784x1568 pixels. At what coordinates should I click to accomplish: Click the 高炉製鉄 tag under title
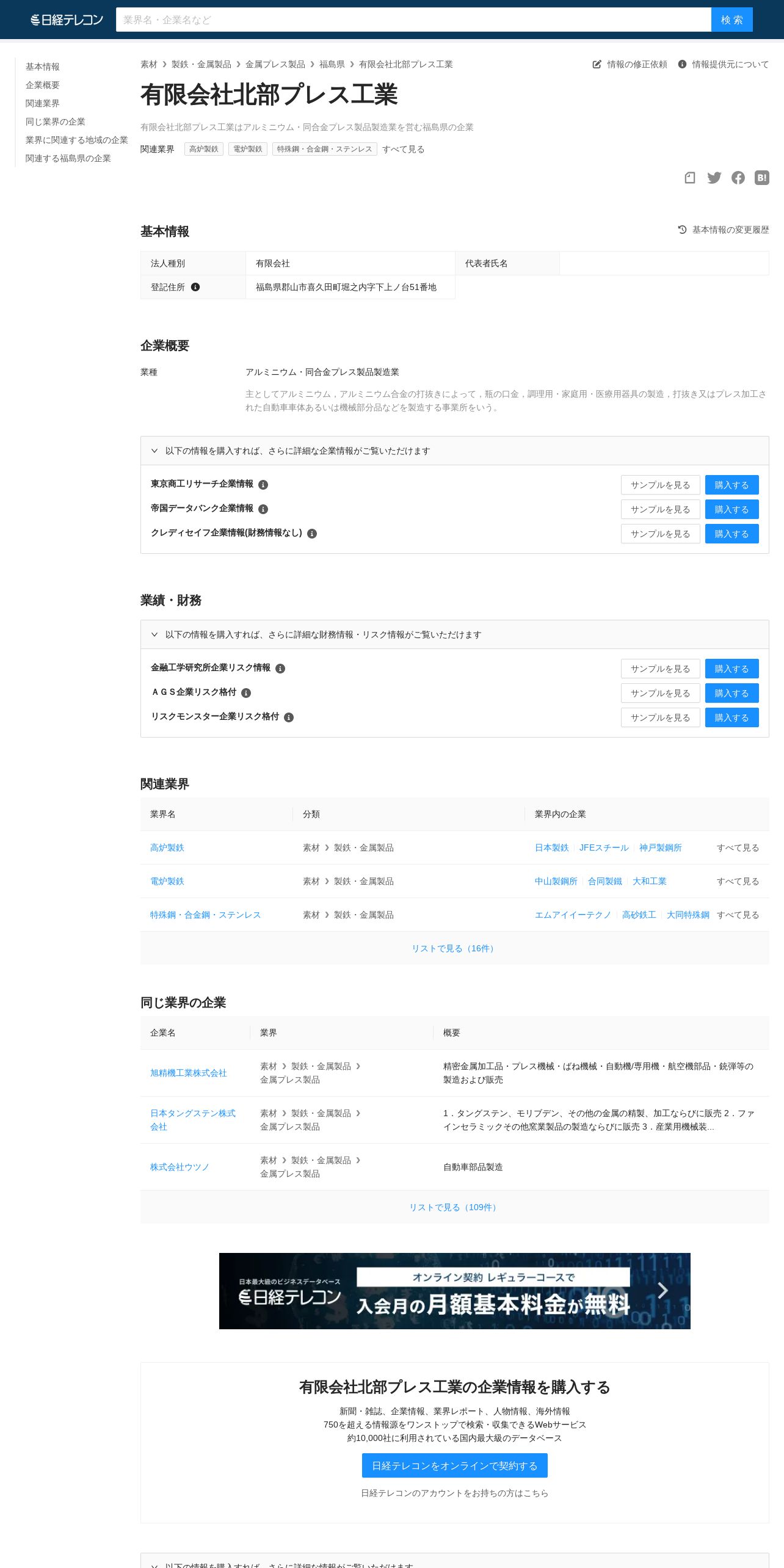204,149
